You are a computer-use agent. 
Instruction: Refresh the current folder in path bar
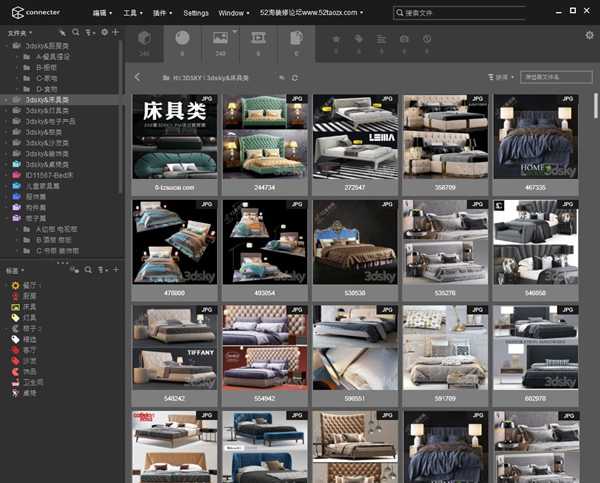294,77
